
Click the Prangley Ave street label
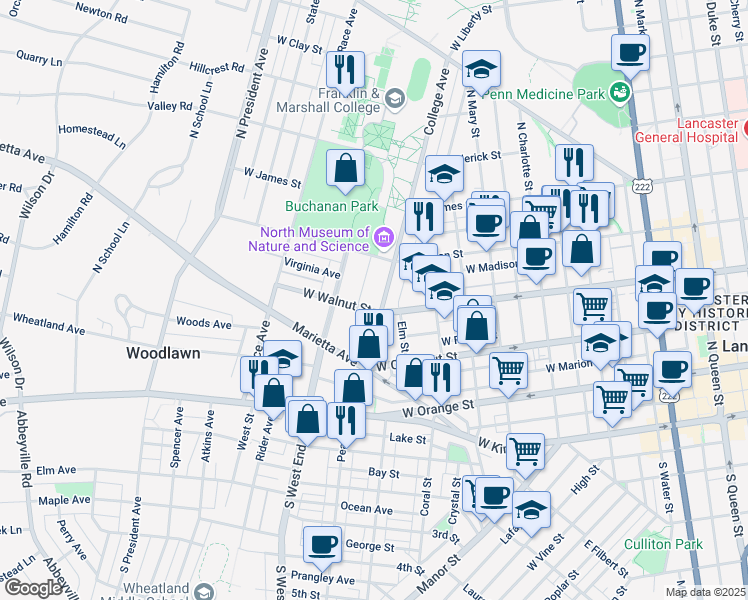323,578
